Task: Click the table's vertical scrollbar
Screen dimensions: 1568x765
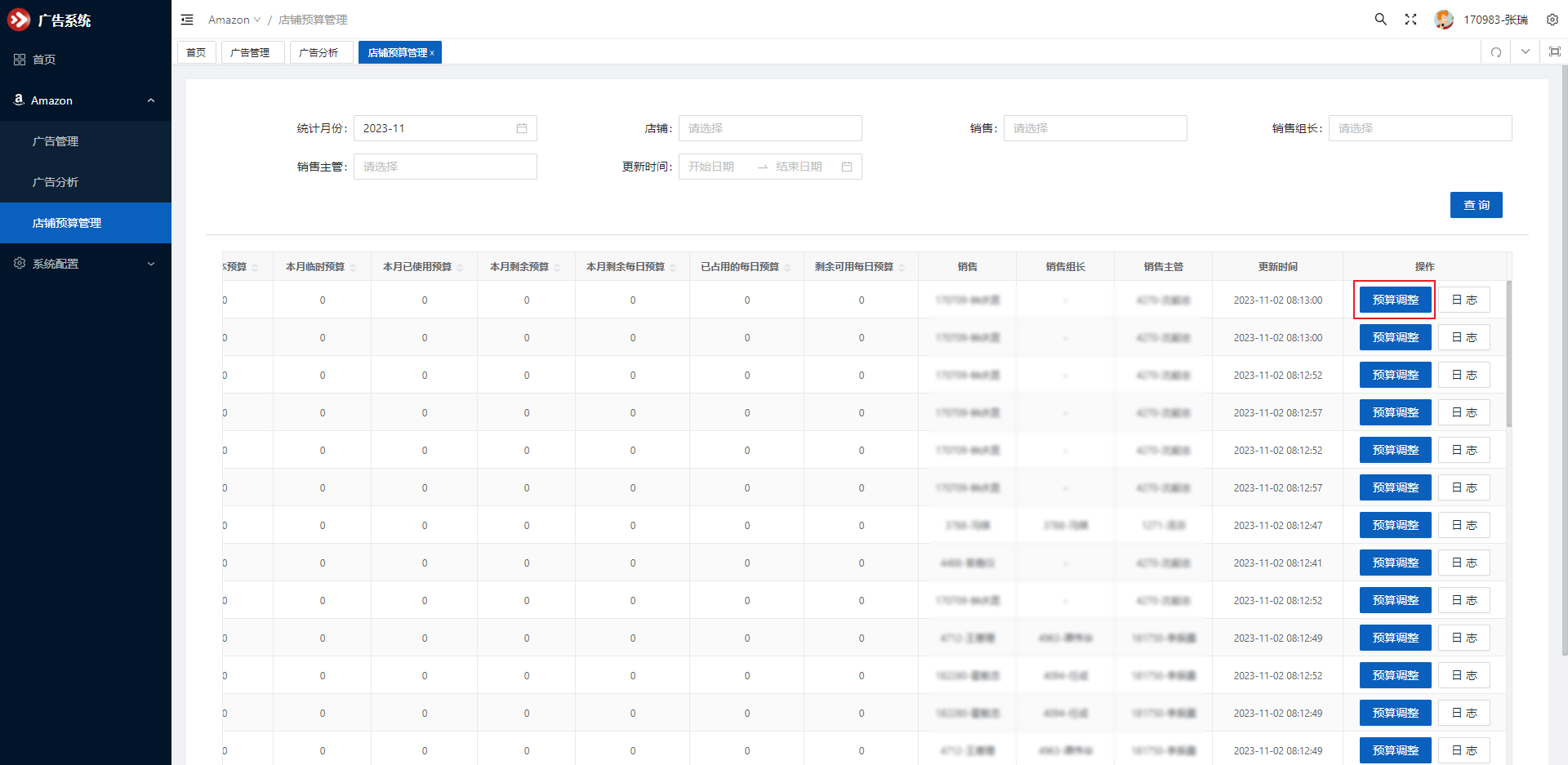Action: (1508, 353)
